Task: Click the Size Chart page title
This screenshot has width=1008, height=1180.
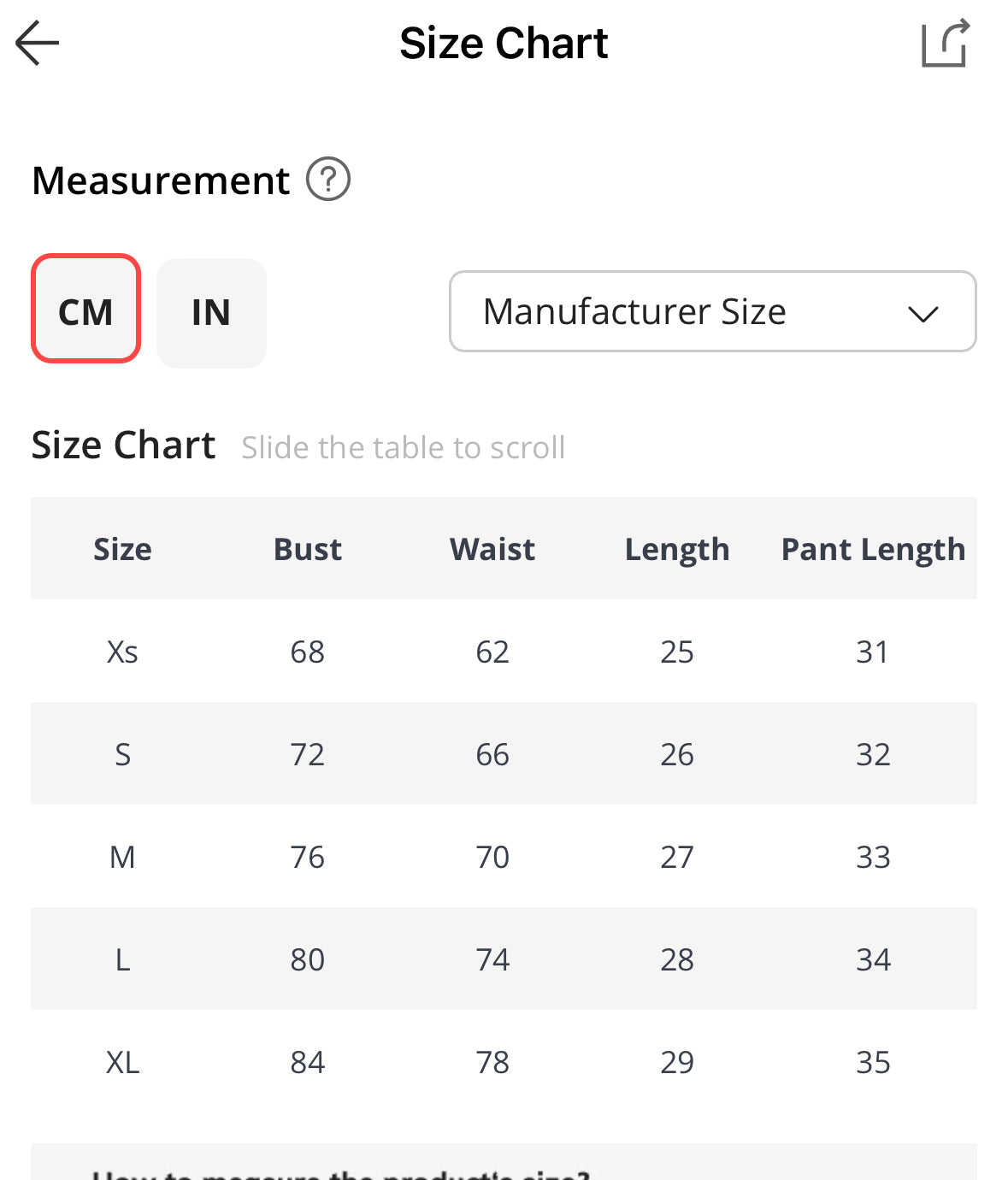Action: click(x=504, y=43)
